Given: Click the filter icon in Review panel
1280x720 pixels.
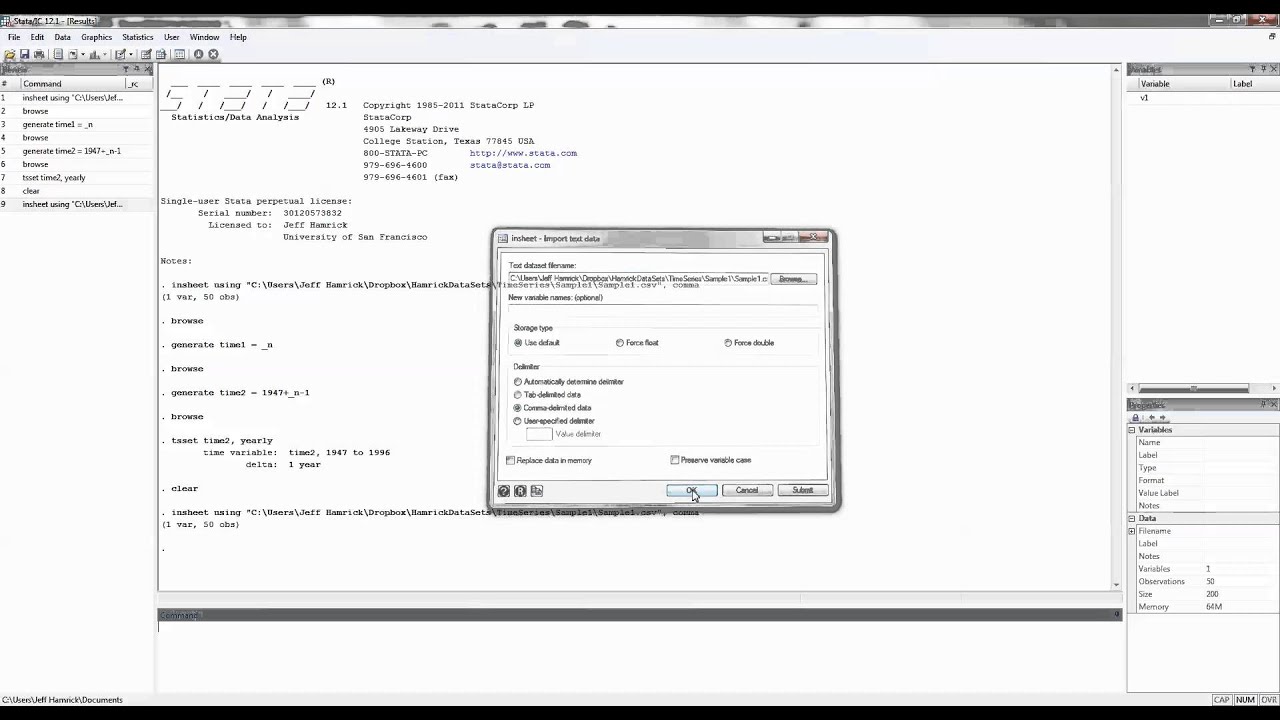Looking at the screenshot, I should click(x=126, y=69).
